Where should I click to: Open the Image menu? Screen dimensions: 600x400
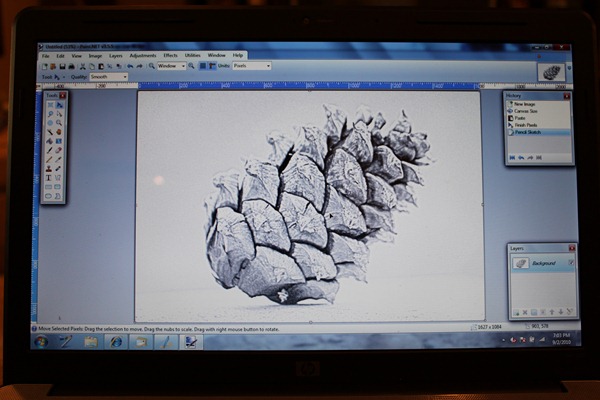click(95, 56)
